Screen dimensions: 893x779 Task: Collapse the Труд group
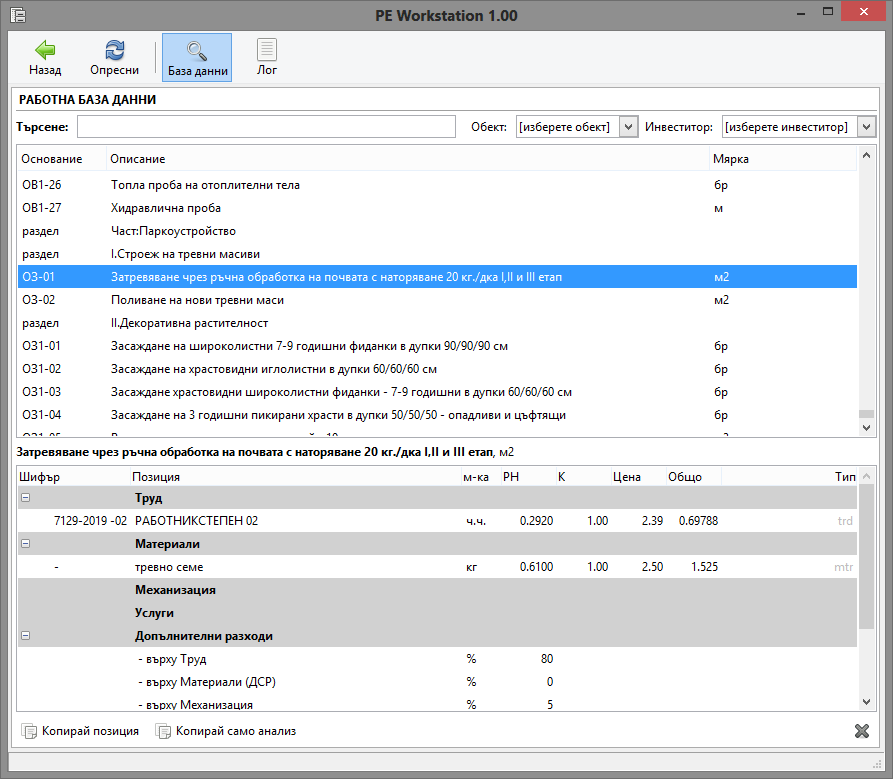tap(25, 498)
